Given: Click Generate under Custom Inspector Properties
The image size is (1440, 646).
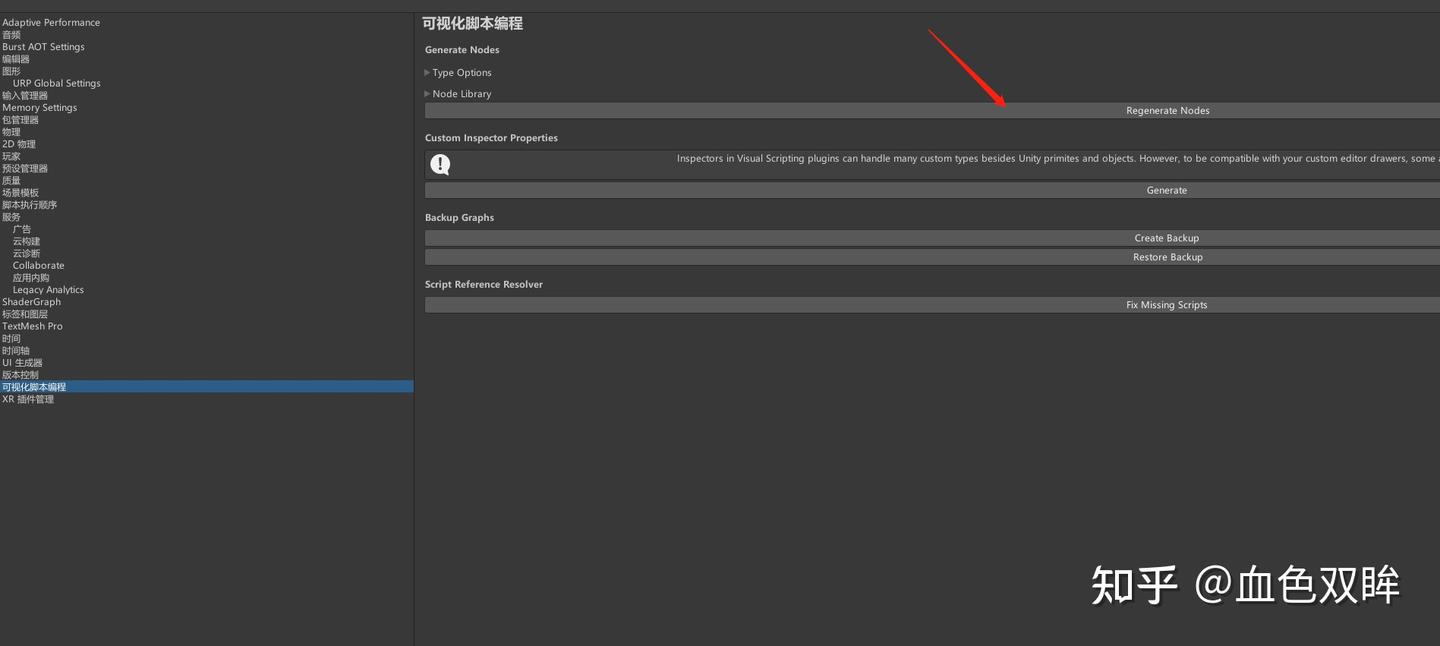Looking at the screenshot, I should (x=1166, y=190).
